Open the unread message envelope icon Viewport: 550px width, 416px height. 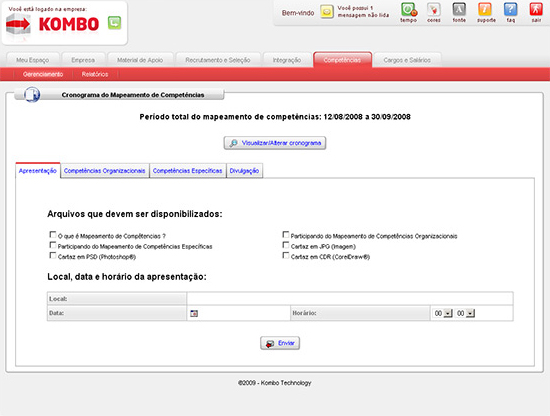coord(327,12)
